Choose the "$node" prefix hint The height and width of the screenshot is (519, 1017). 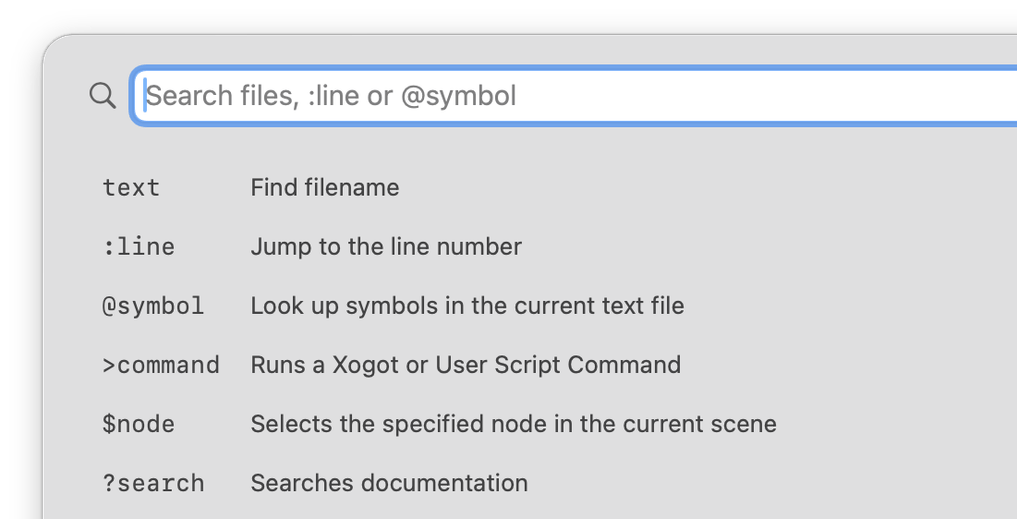pos(138,424)
